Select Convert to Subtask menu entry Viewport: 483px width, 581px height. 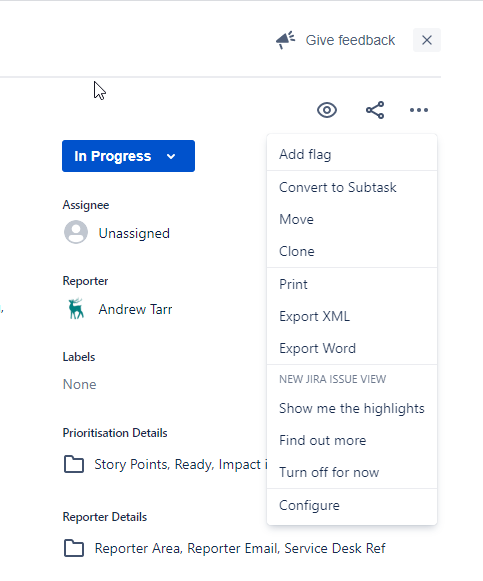tap(352, 187)
